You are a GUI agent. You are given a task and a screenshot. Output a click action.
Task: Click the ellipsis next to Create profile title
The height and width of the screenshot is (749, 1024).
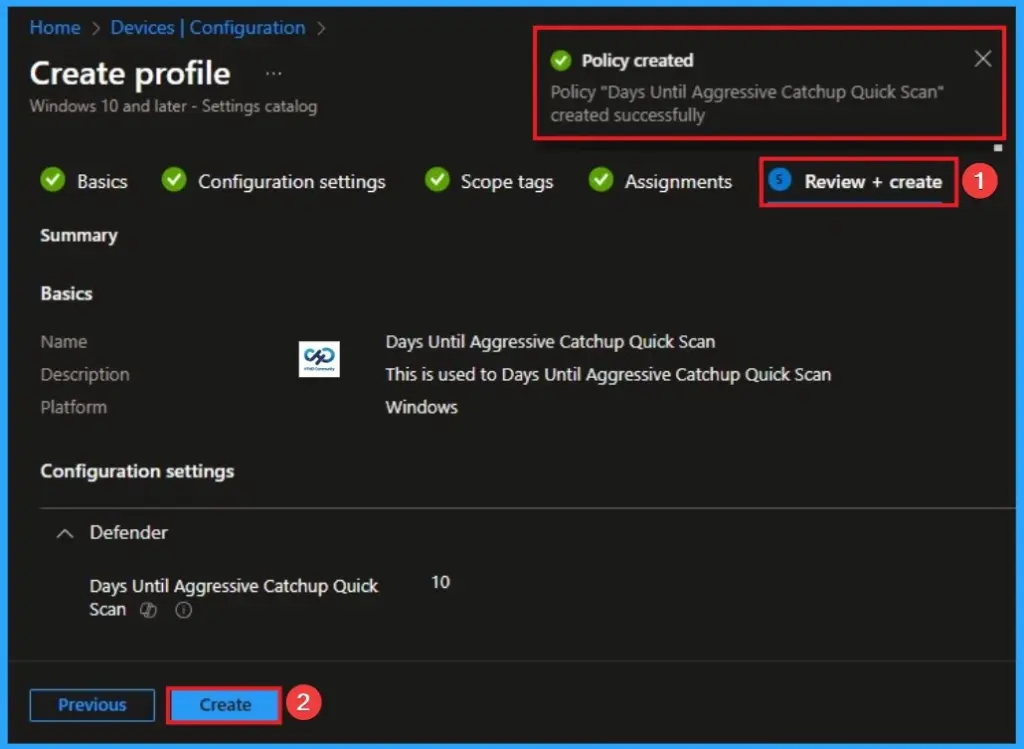(x=273, y=72)
